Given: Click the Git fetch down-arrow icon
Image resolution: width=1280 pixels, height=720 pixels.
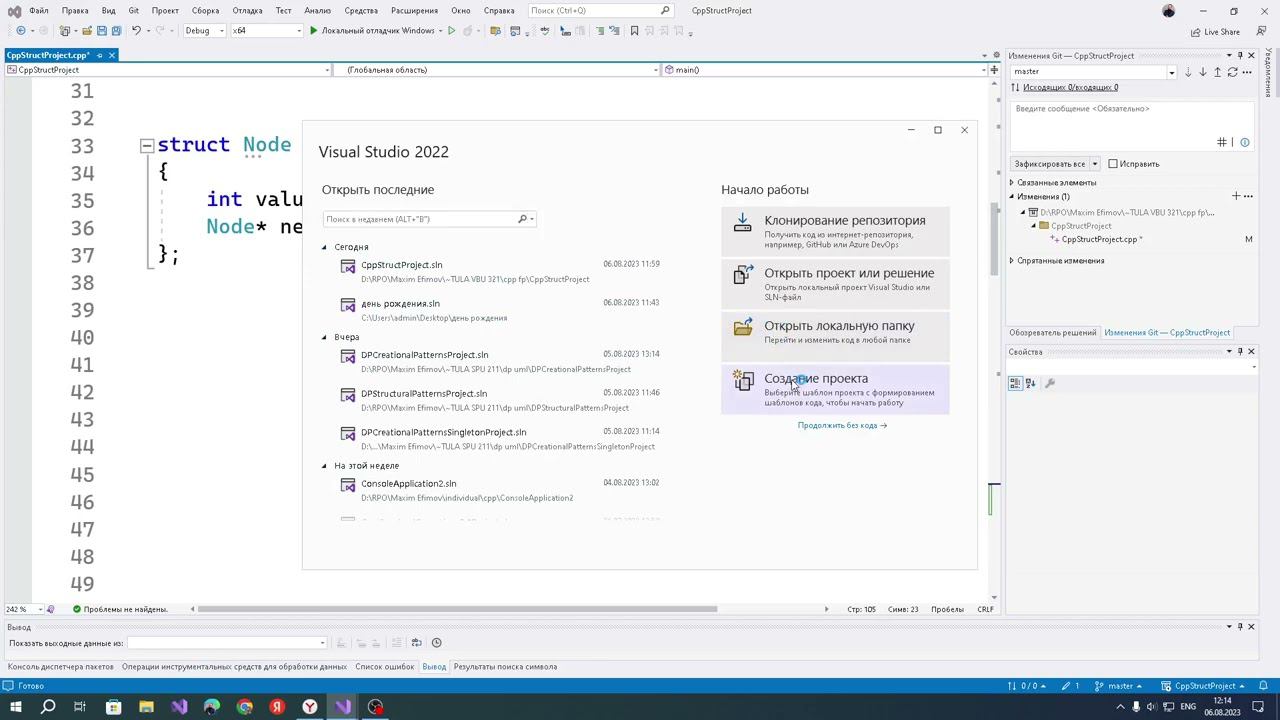Looking at the screenshot, I should [x=1188, y=72].
